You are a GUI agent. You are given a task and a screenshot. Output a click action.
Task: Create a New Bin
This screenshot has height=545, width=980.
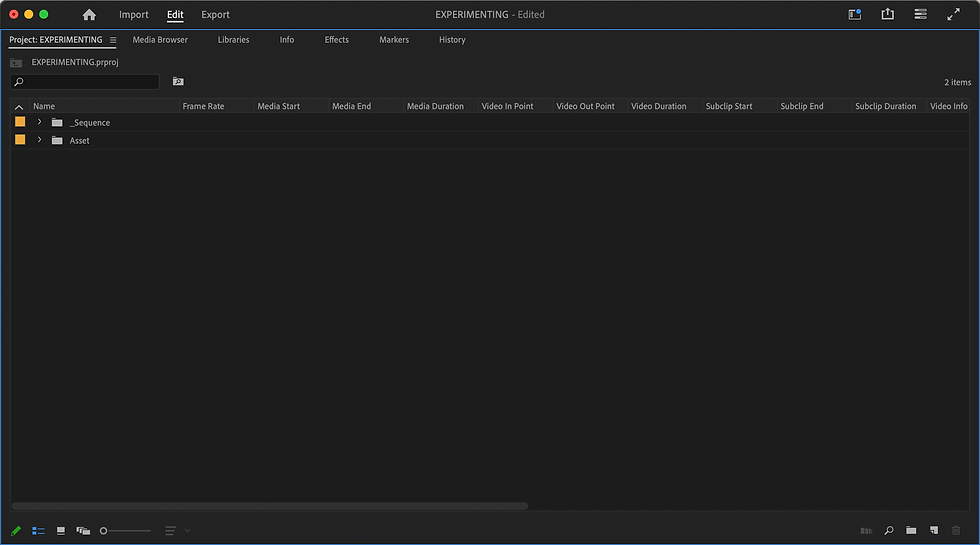click(911, 531)
